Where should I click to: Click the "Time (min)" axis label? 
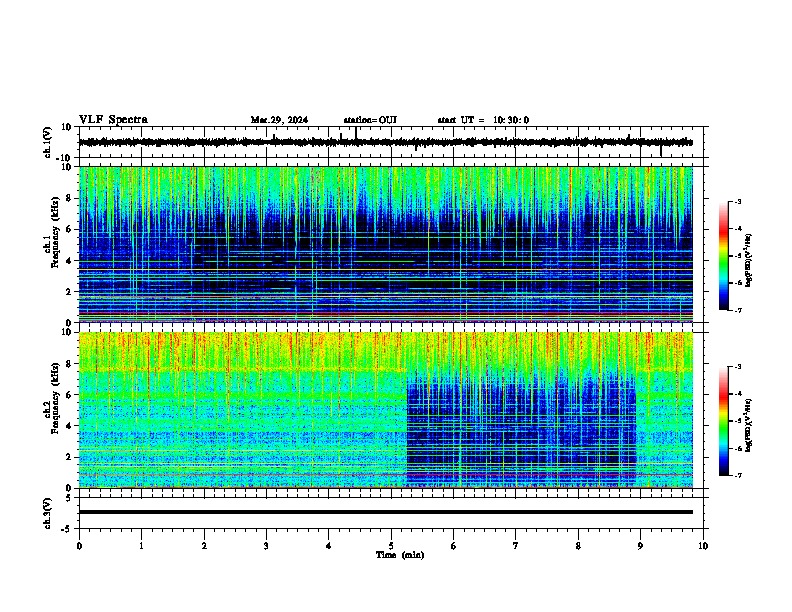(400, 555)
